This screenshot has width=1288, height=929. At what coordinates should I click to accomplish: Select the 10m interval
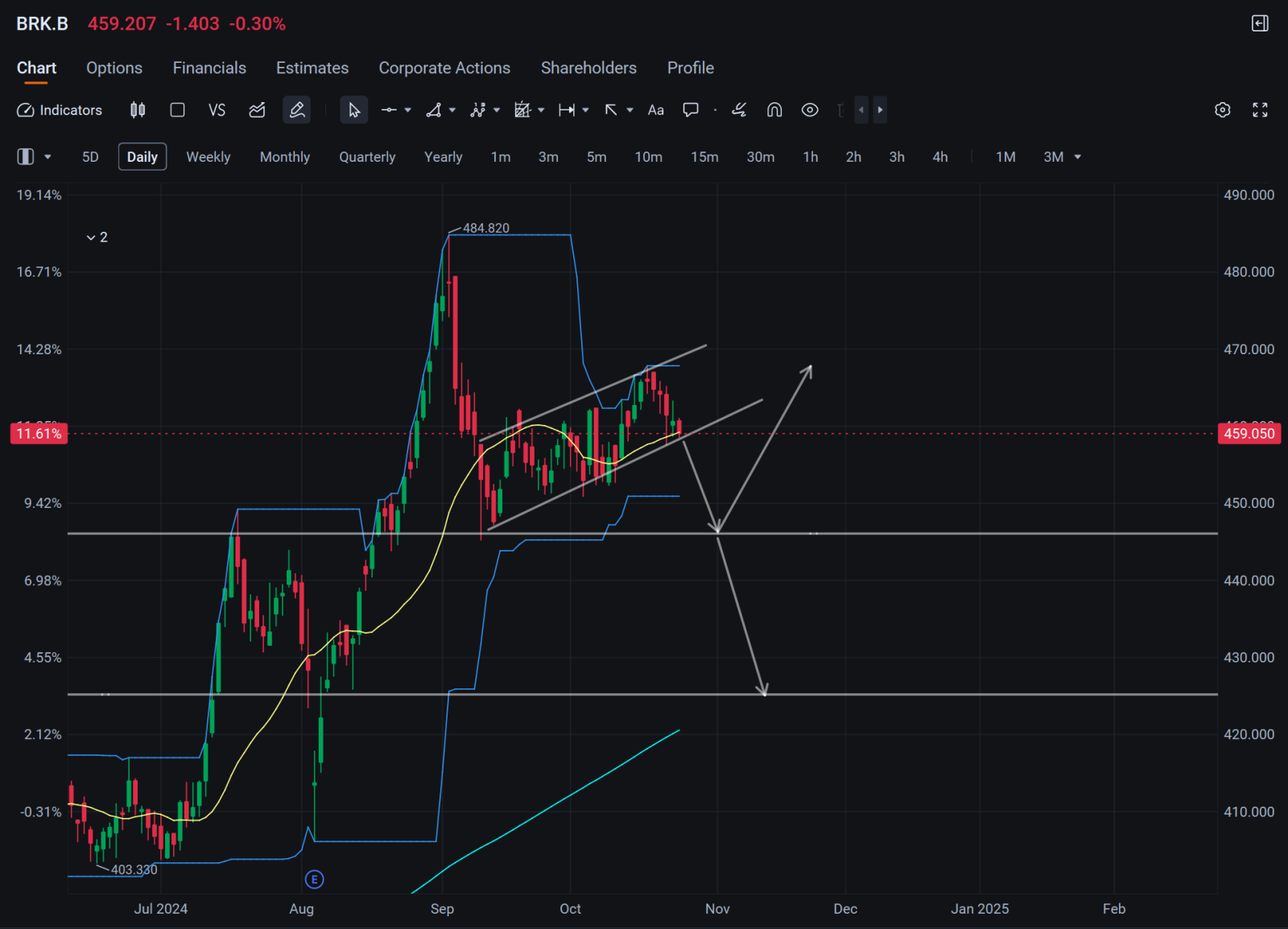click(649, 157)
